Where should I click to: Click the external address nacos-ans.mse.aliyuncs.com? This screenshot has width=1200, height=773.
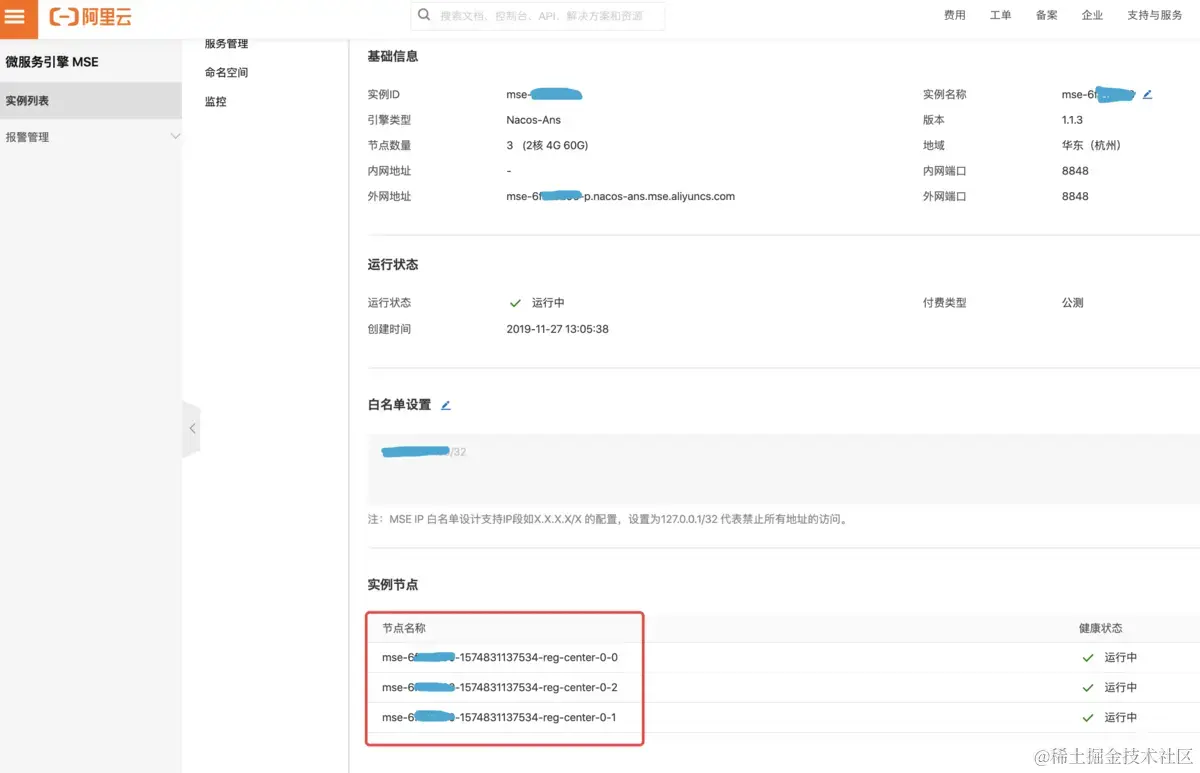(x=621, y=196)
